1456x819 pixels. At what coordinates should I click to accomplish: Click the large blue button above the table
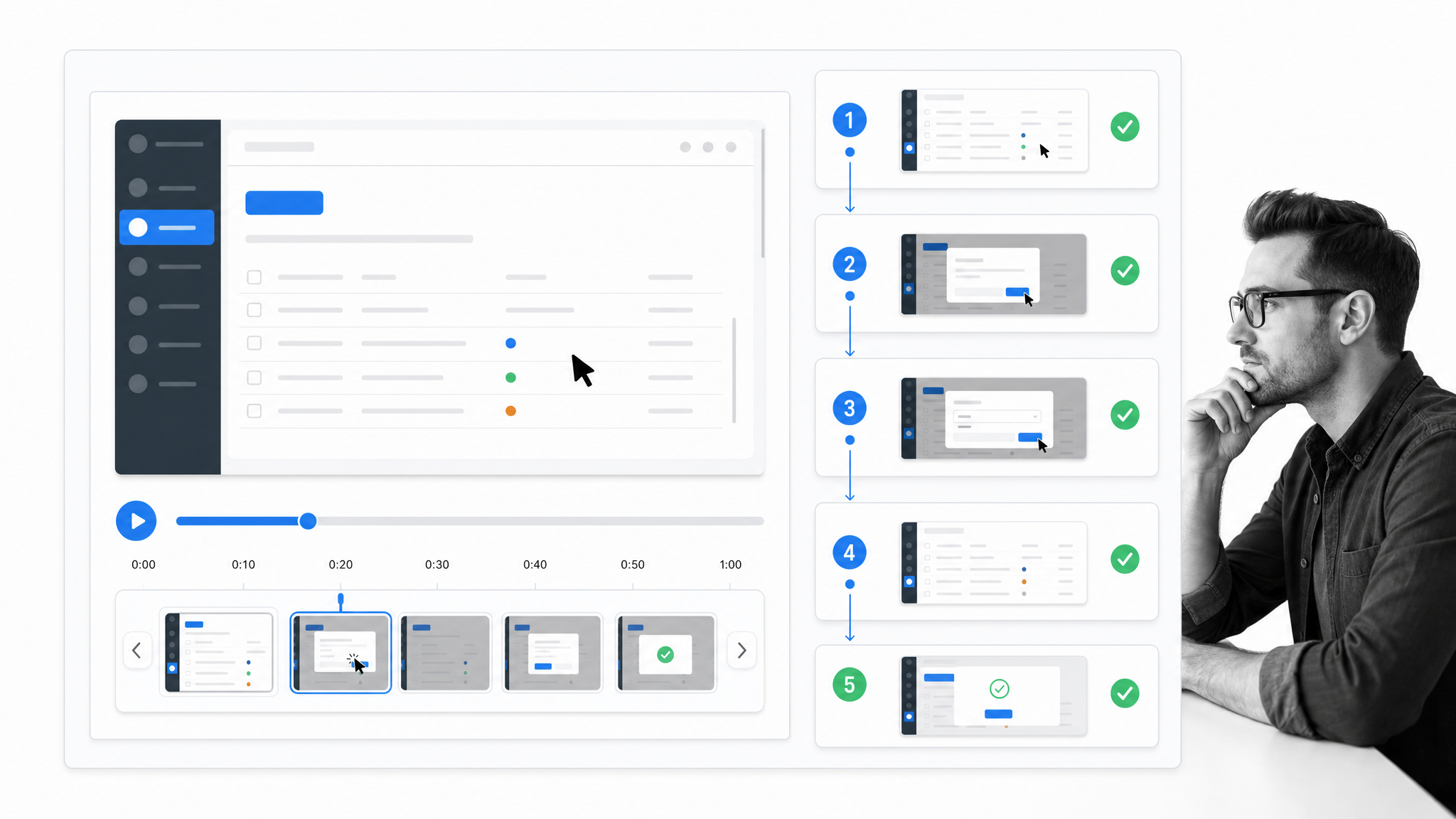[x=284, y=203]
